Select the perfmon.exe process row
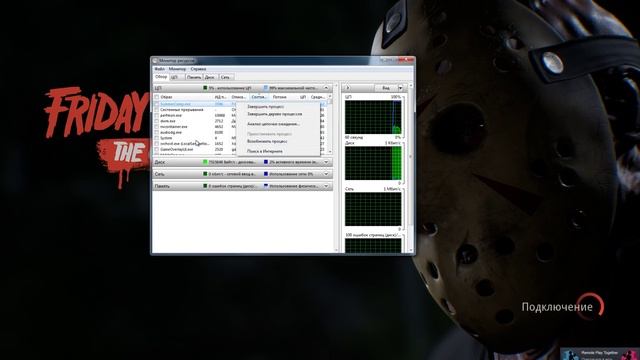This screenshot has height=360, width=640. [195, 116]
